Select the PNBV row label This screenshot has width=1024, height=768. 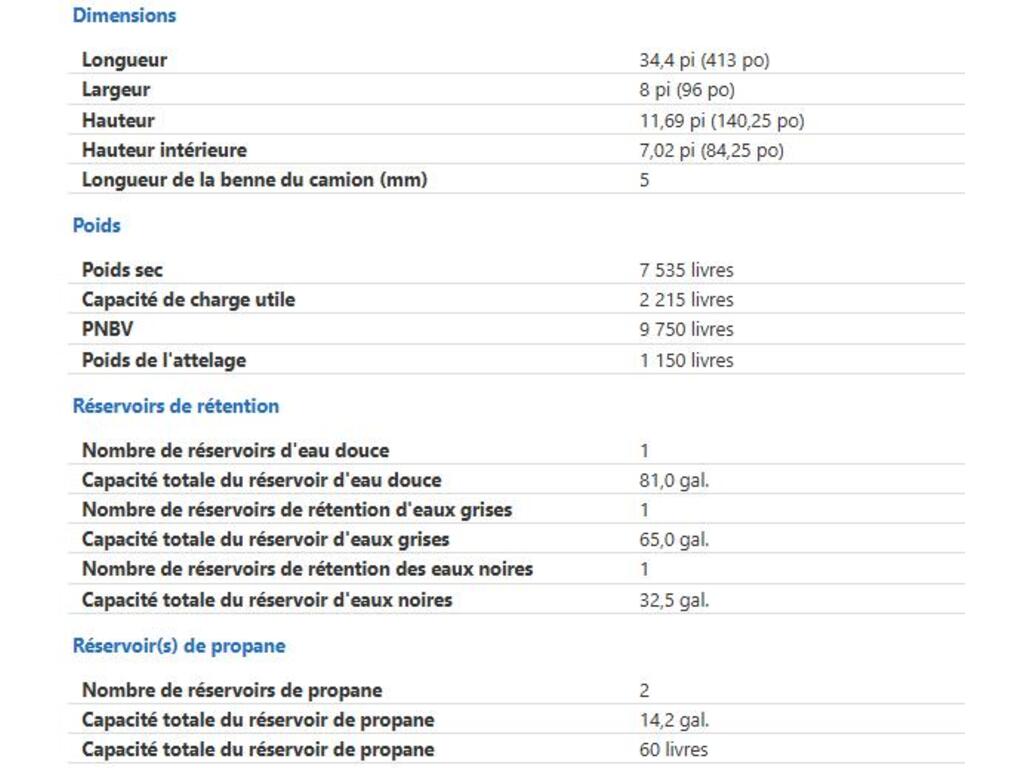[107, 329]
